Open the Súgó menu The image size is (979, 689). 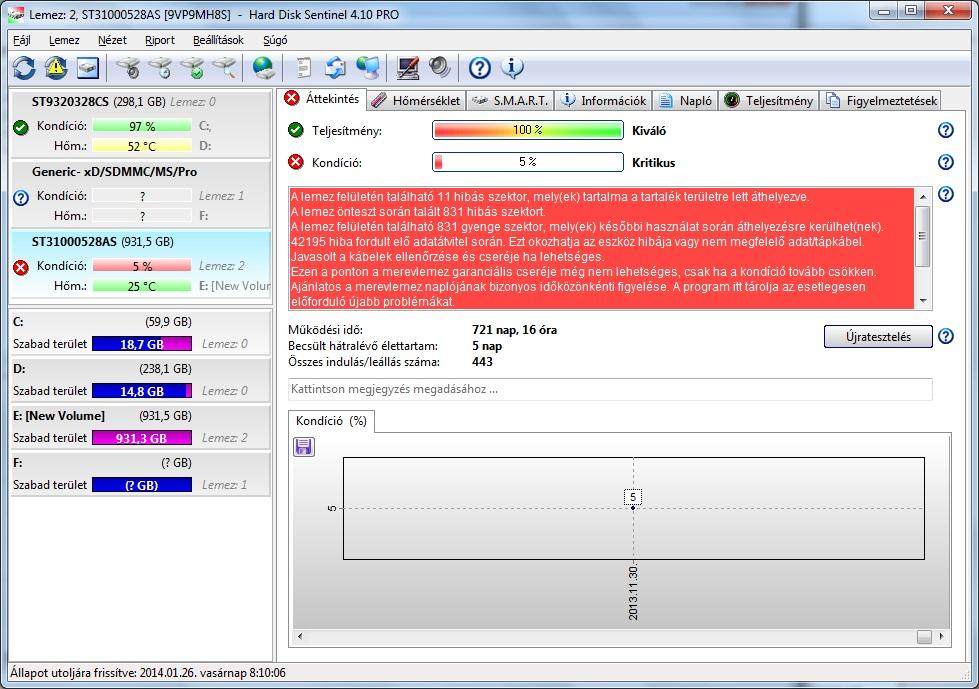point(275,40)
